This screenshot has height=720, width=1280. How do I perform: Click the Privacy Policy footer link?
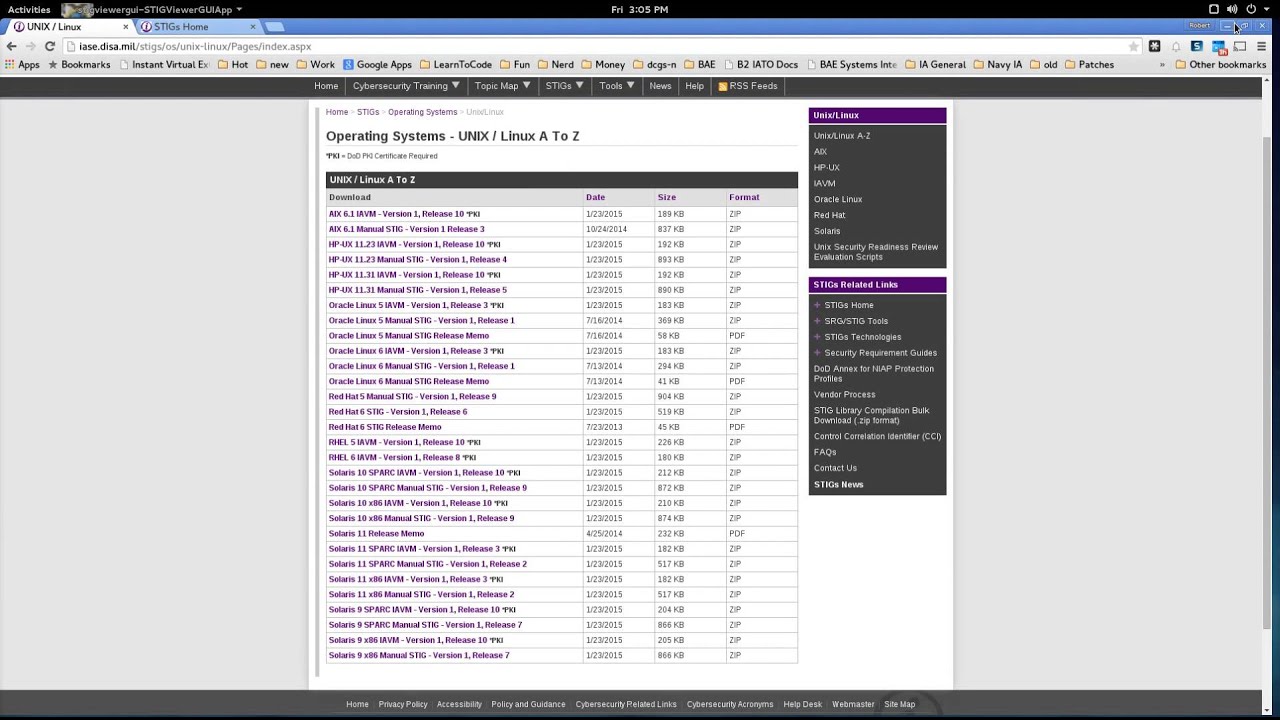pyautogui.click(x=403, y=704)
